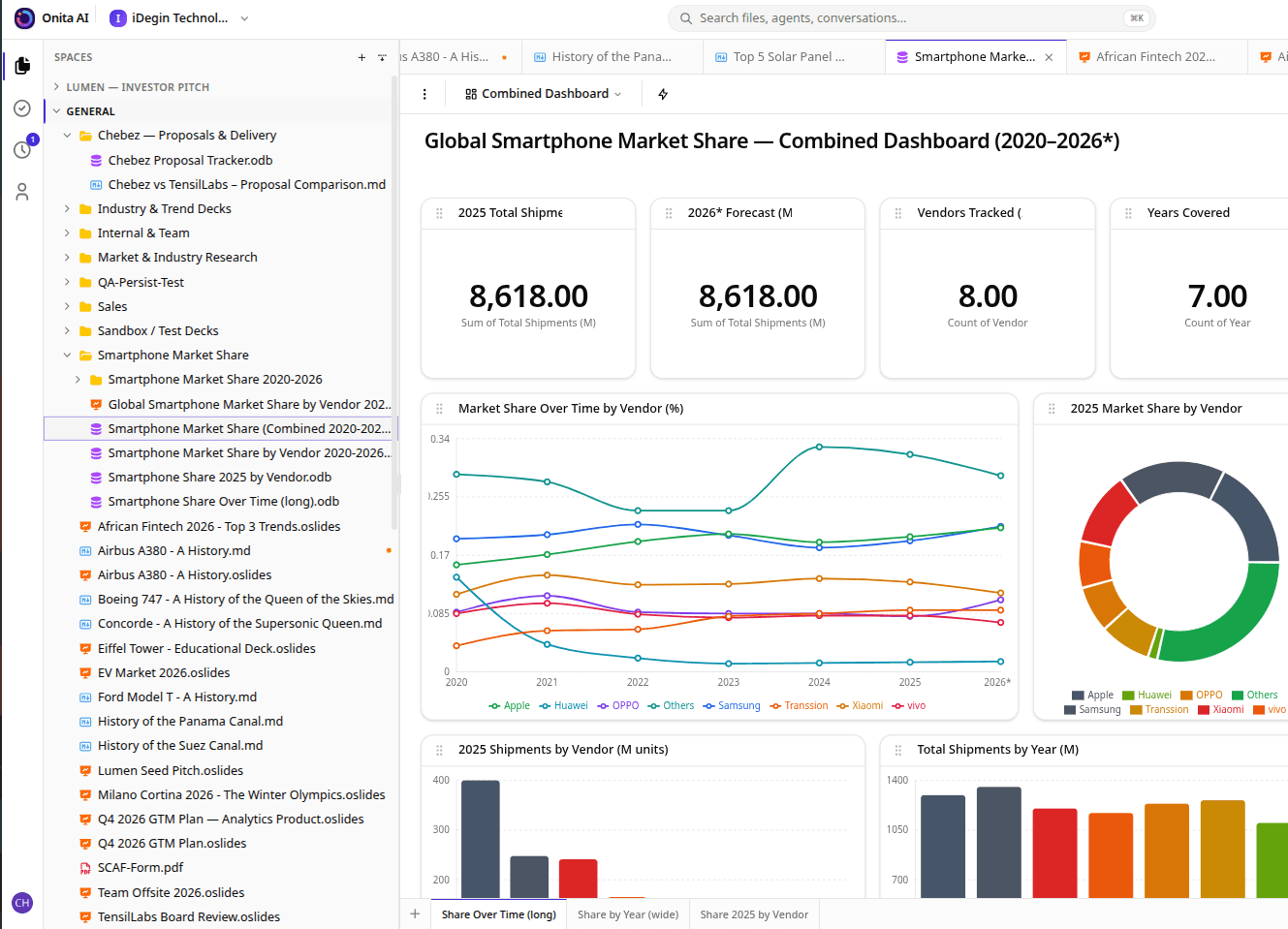This screenshot has height=929, width=1288.
Task: Expand the Industry & Trend Decks folder
Action: pos(164,208)
